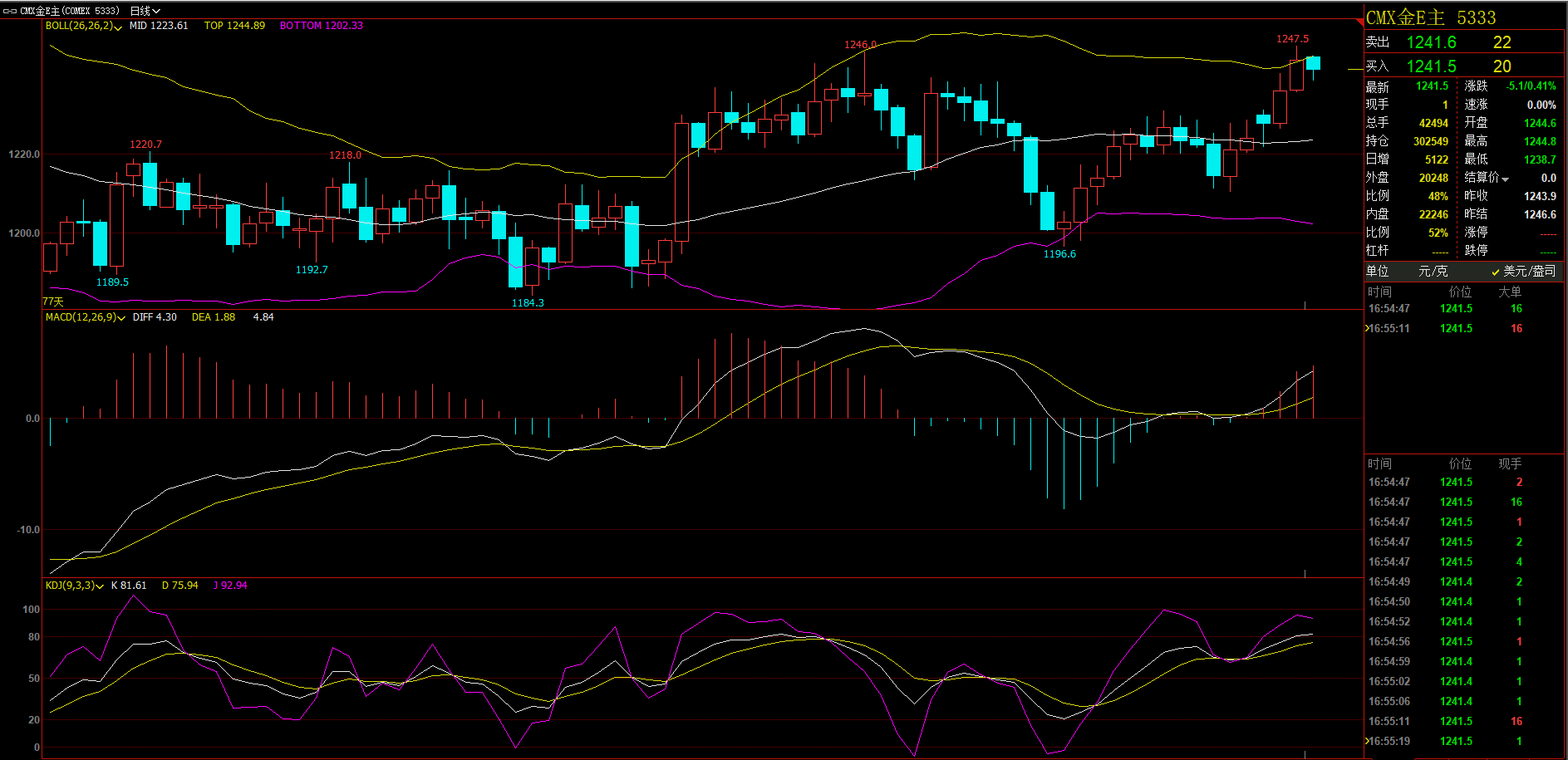Click the 涨跌 value -5.1/0.41%
The image size is (1568, 760).
tap(1531, 86)
